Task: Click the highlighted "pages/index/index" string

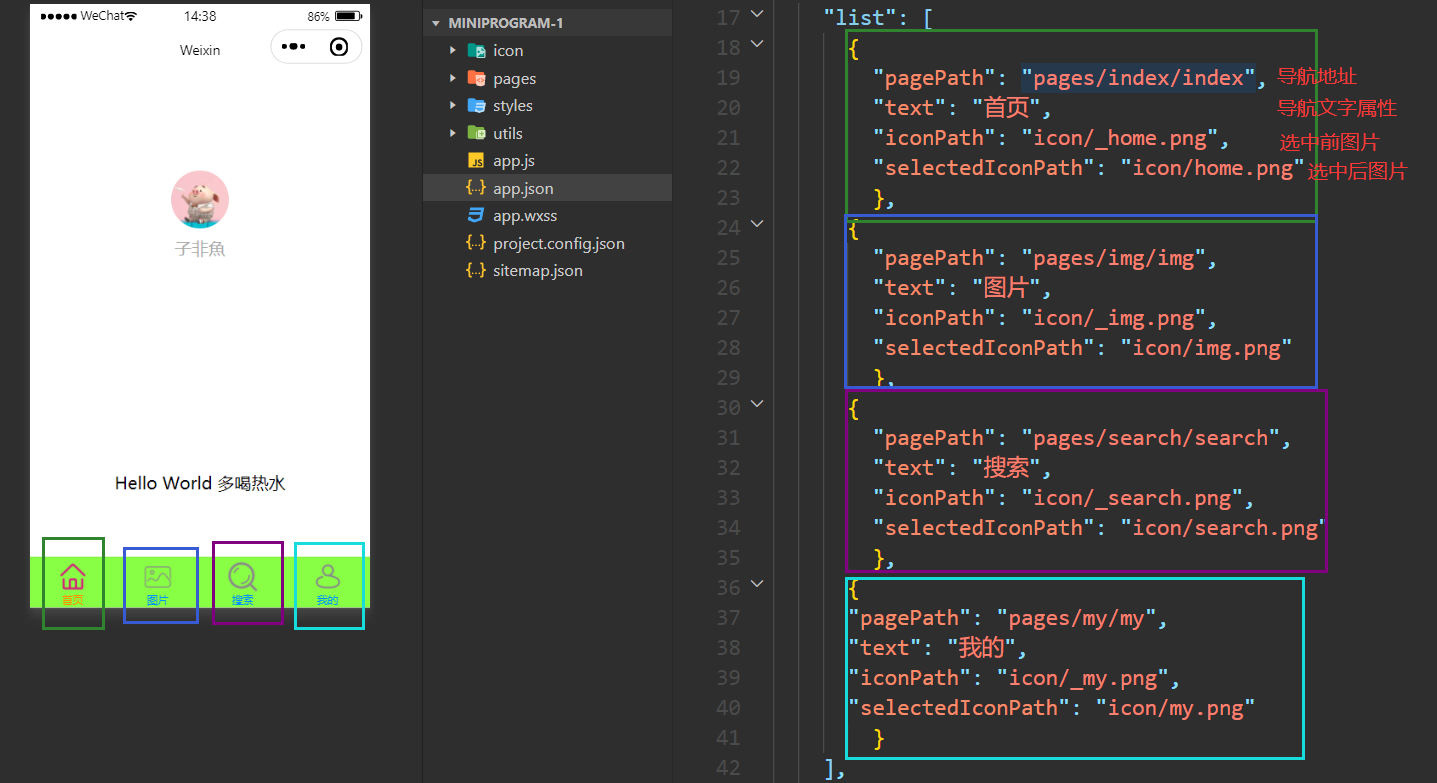Action: (1139, 78)
